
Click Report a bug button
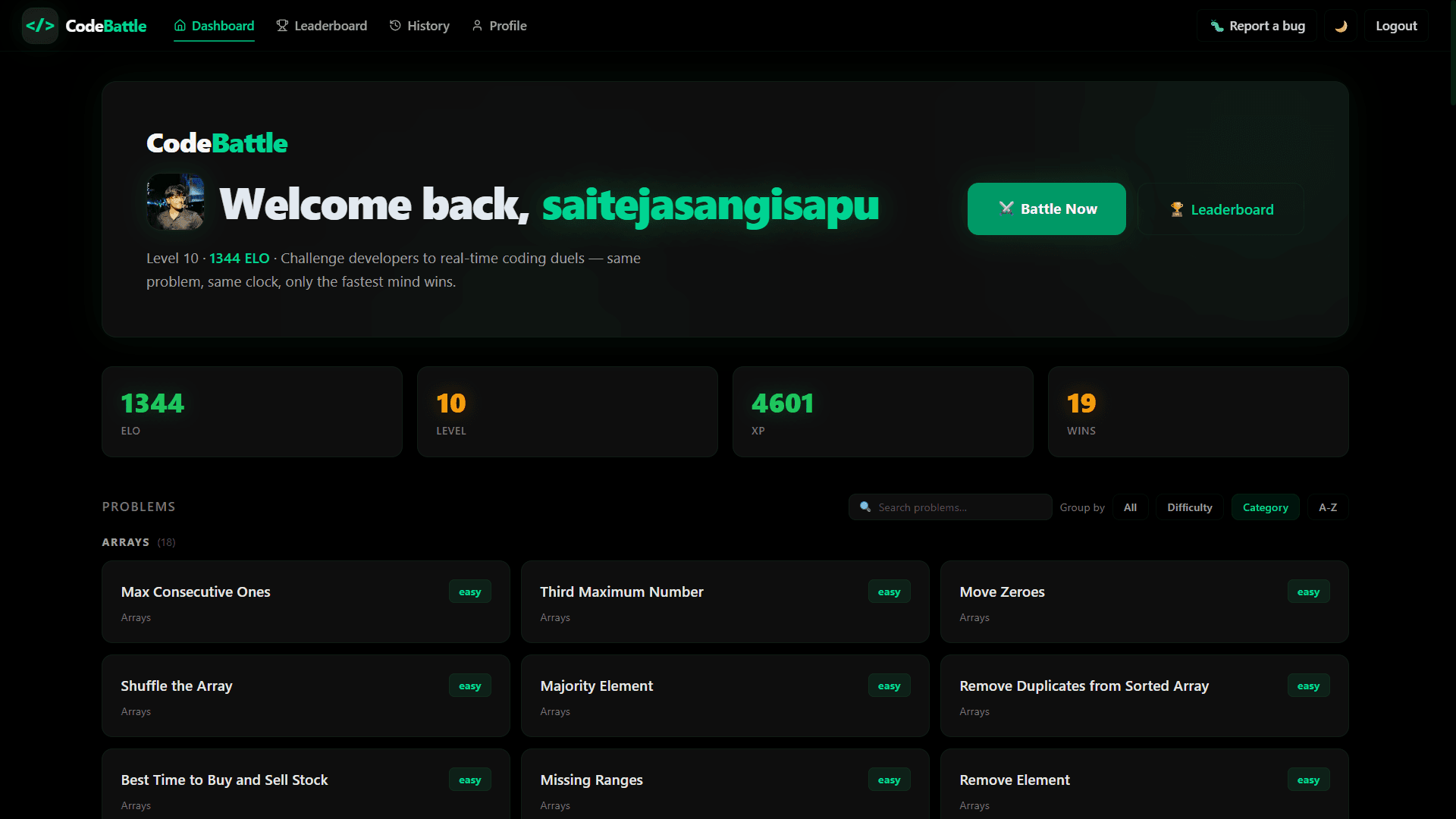pos(1257,26)
